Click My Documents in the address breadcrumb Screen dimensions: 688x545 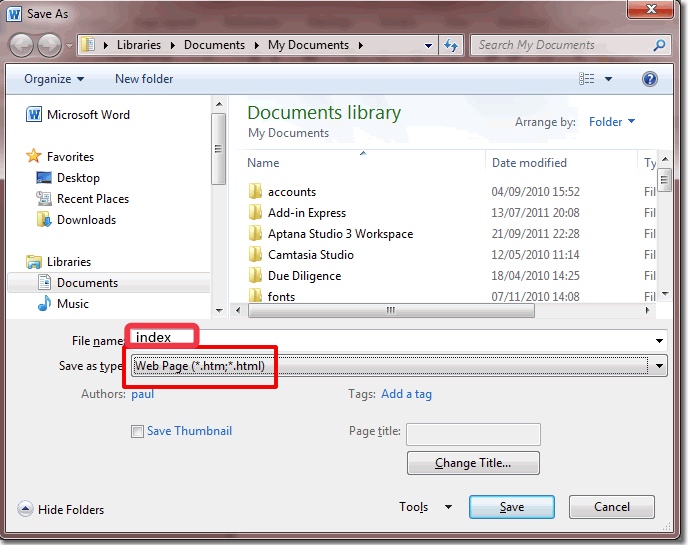308,45
